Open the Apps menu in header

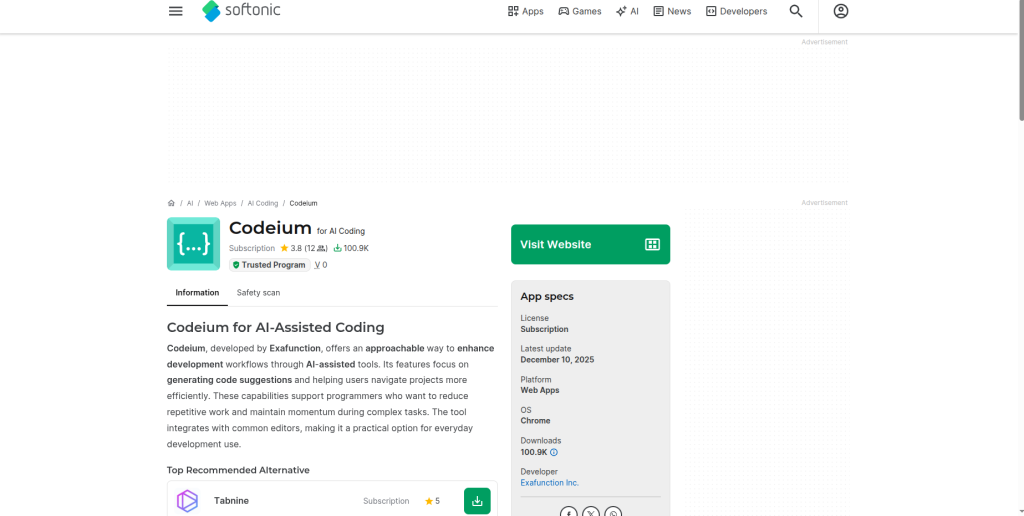526,11
